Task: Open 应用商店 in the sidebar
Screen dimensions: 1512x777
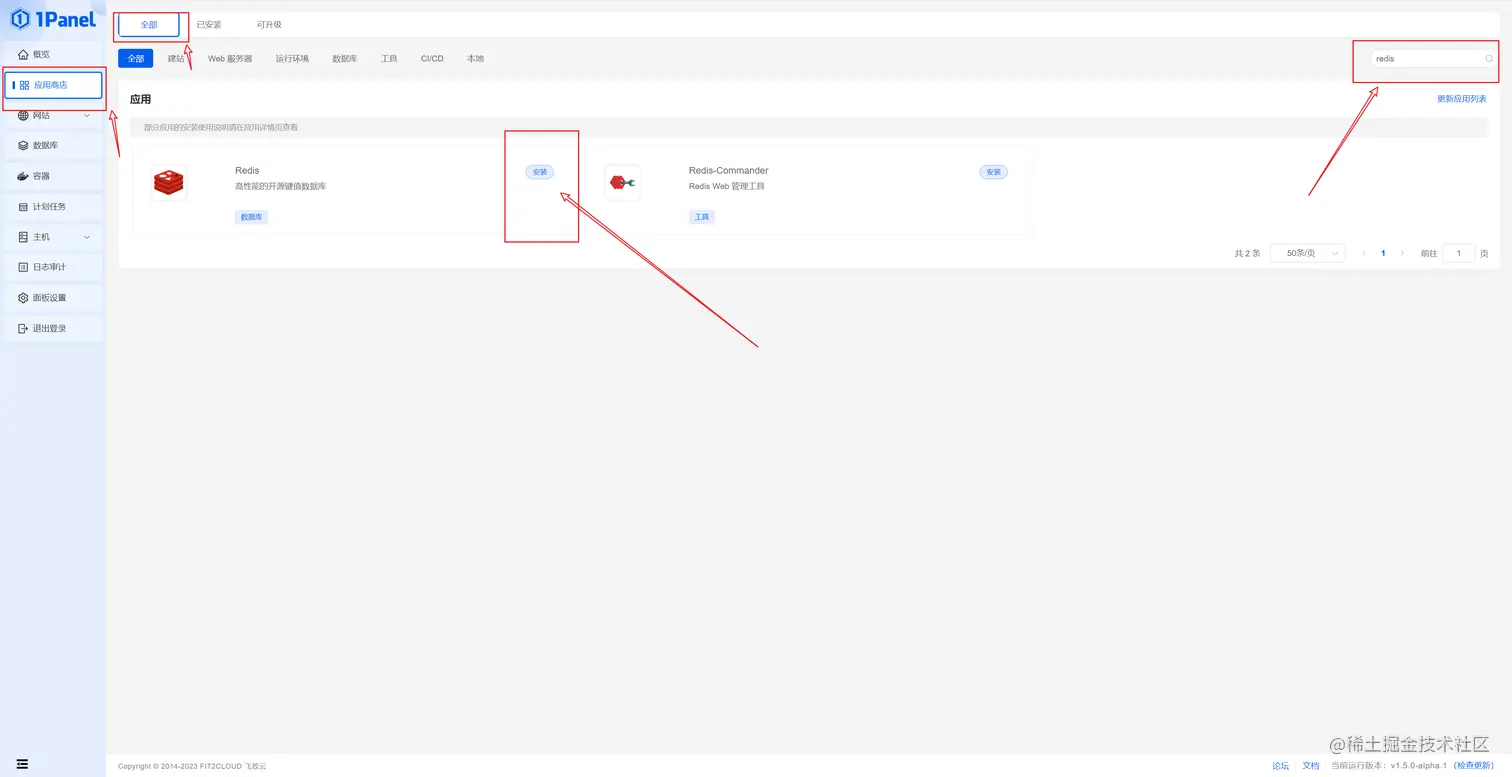Action: click(53, 85)
